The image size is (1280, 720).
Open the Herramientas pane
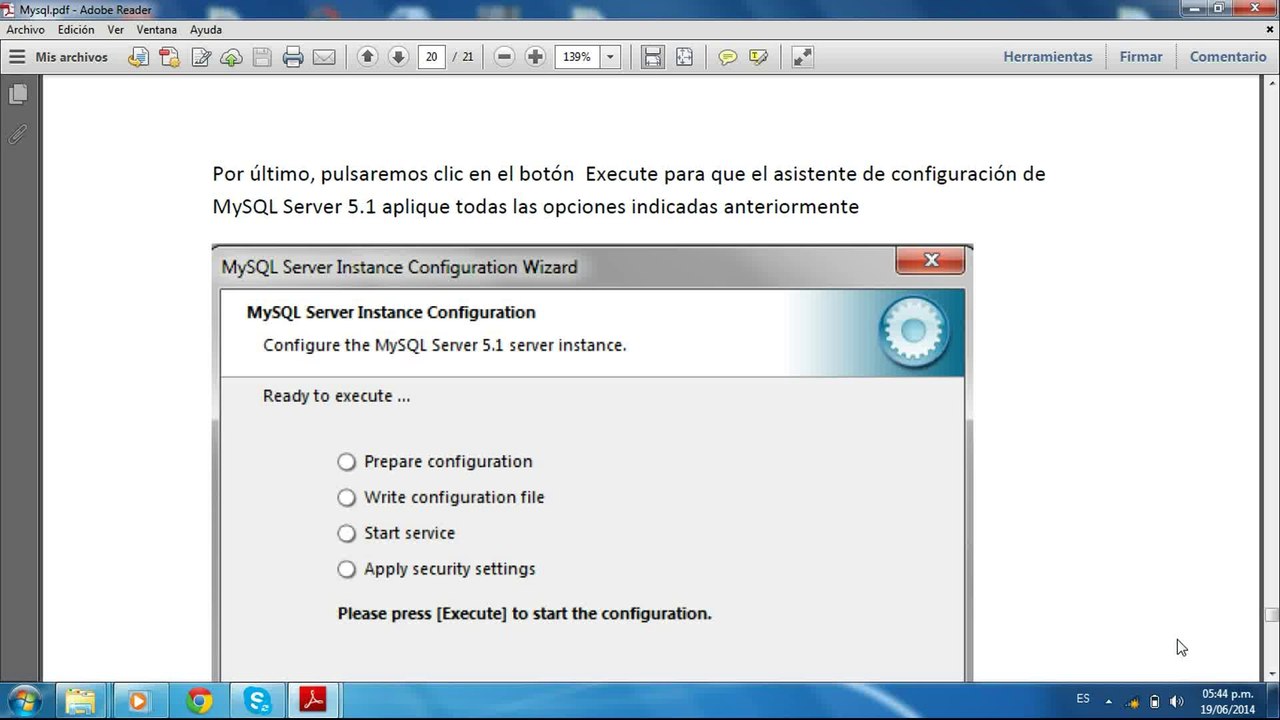click(x=1048, y=57)
